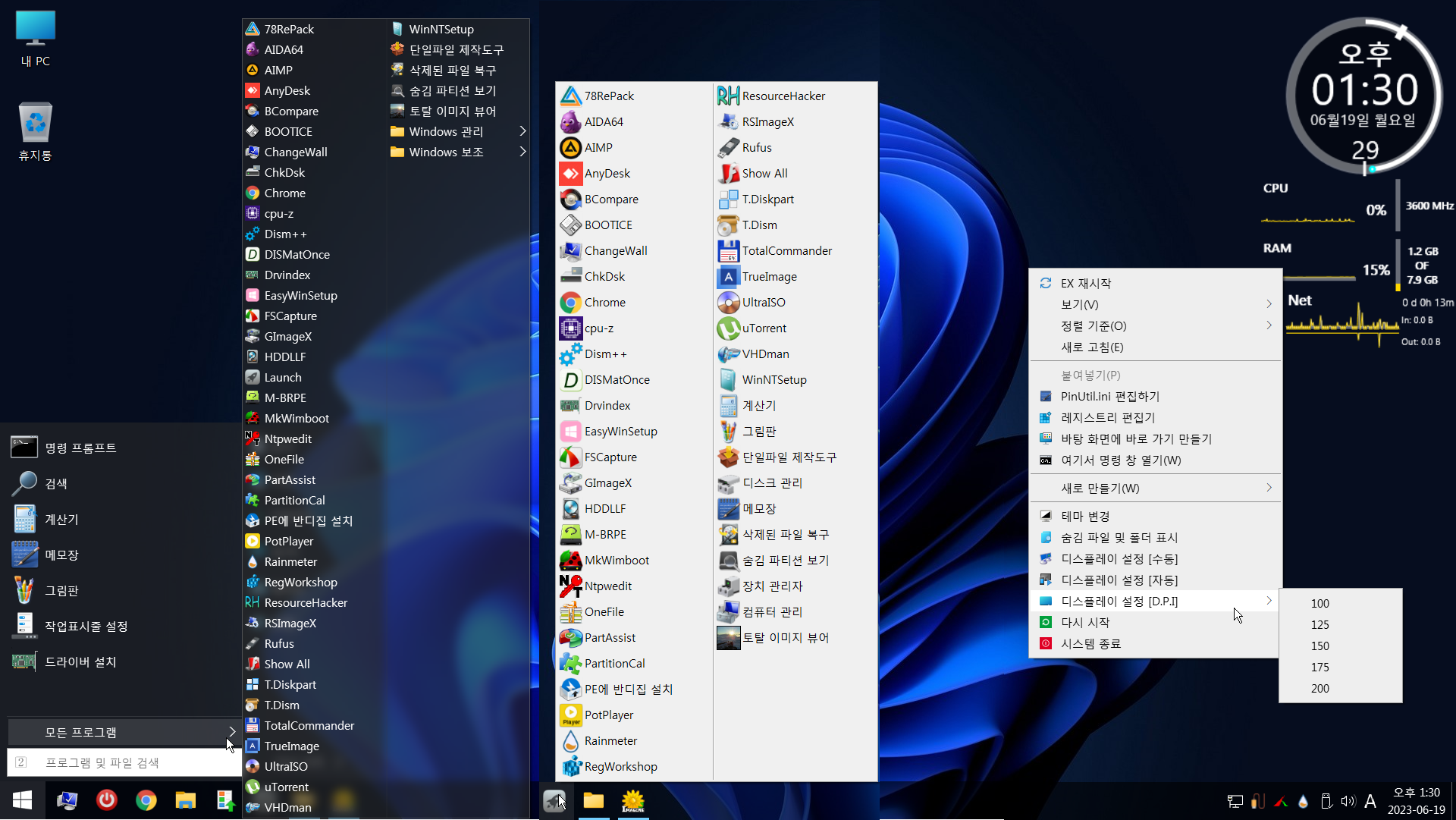Click the RAM usage meter widget
The width and height of the screenshot is (1456, 820).
tap(1357, 264)
